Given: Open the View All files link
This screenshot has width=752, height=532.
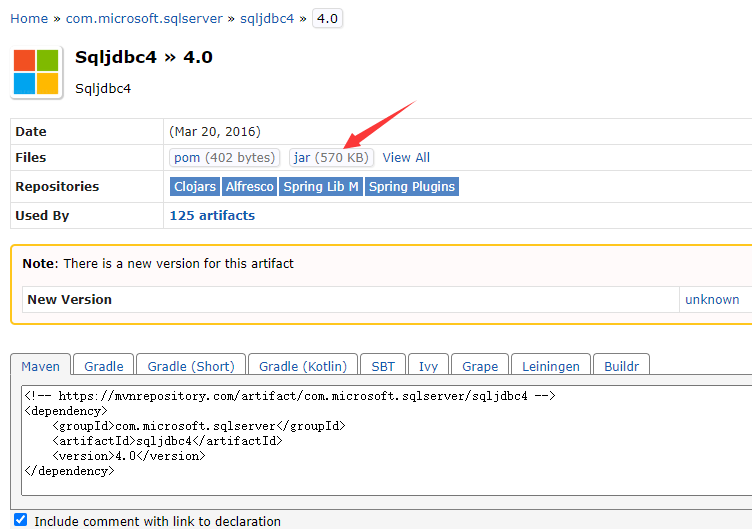Looking at the screenshot, I should tap(406, 157).
